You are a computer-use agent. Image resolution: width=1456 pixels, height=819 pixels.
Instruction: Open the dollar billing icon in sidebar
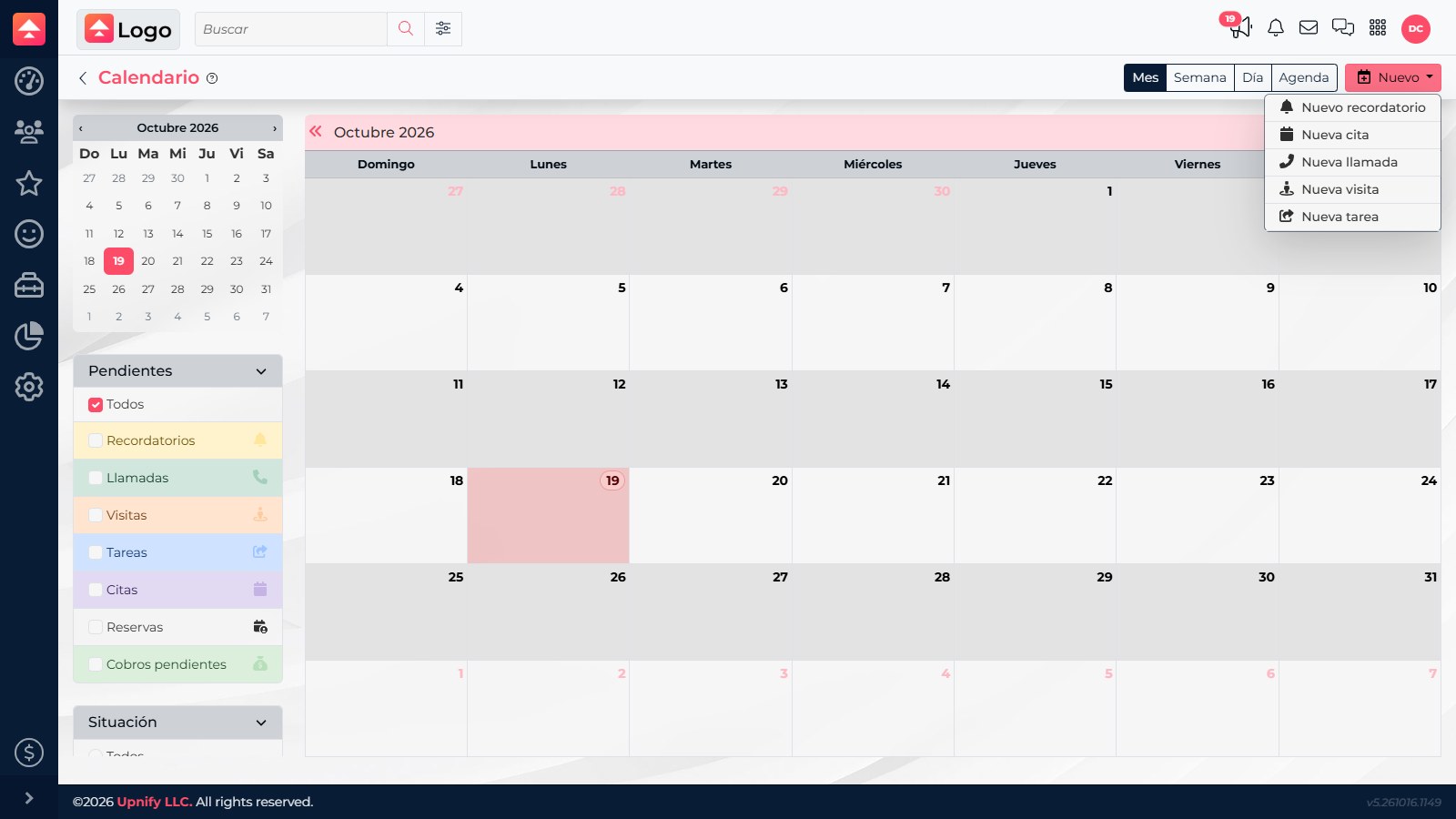pyautogui.click(x=29, y=753)
